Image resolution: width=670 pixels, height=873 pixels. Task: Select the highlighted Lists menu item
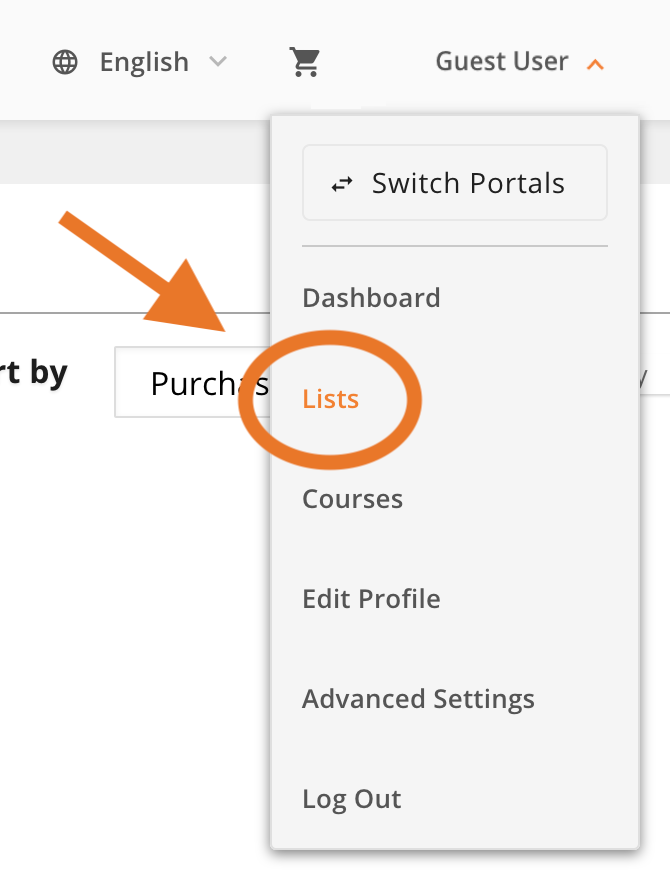click(x=330, y=399)
